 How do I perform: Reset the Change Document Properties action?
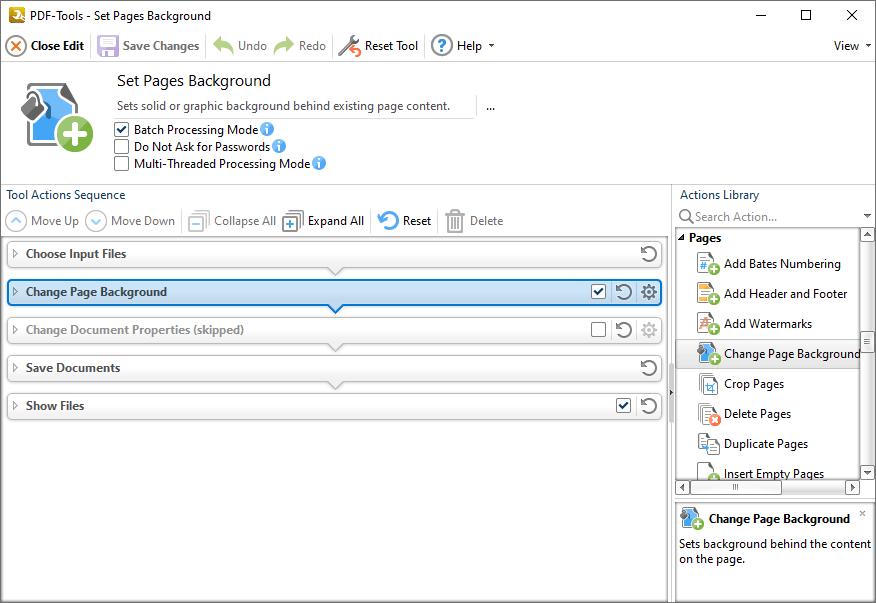tap(623, 330)
